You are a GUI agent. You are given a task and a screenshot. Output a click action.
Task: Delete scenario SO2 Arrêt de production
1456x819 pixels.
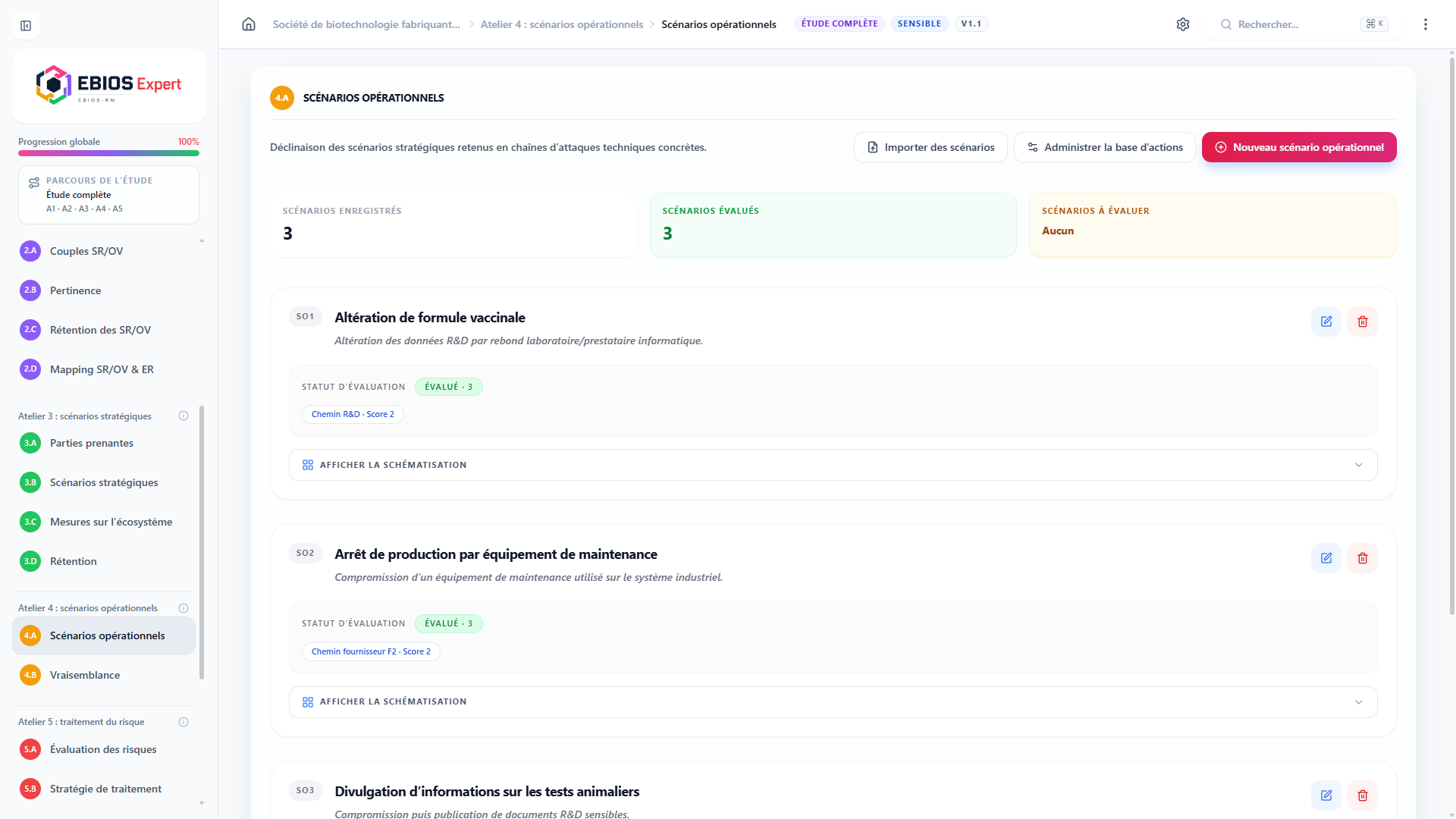(1363, 558)
